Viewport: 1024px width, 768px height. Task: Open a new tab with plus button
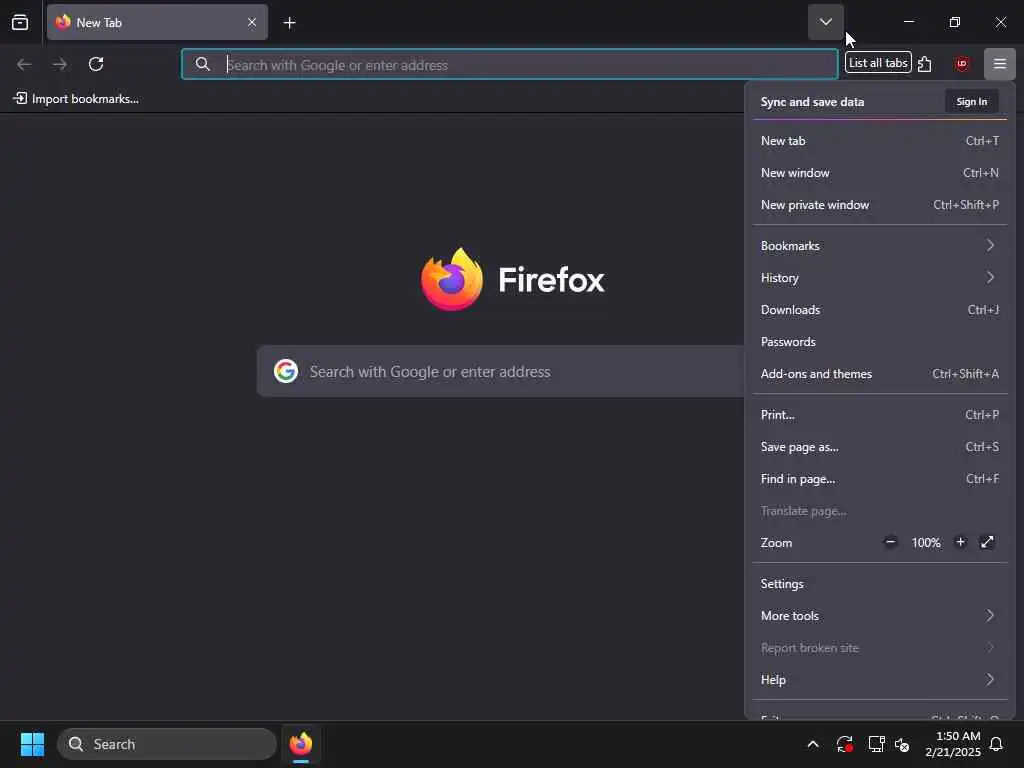[289, 23]
